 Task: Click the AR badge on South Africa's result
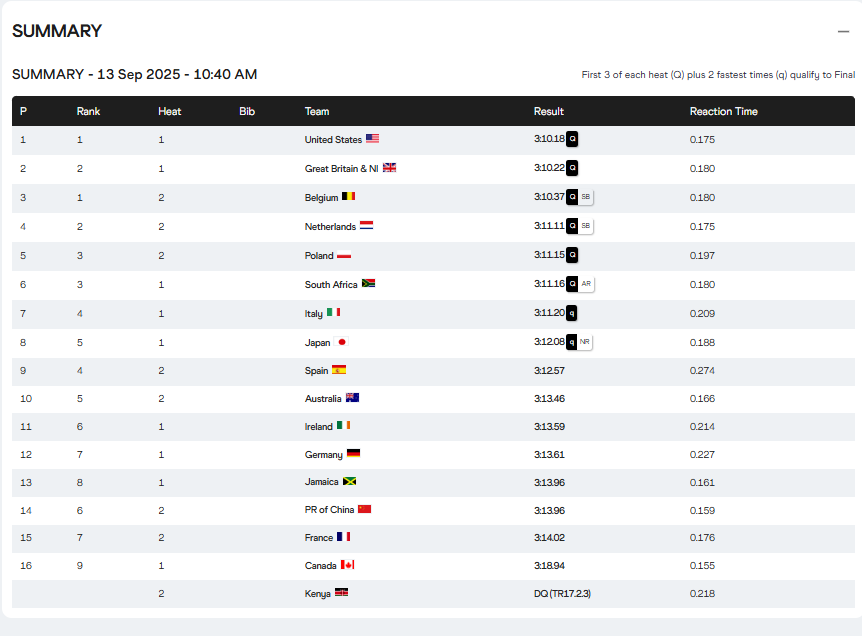(x=586, y=284)
